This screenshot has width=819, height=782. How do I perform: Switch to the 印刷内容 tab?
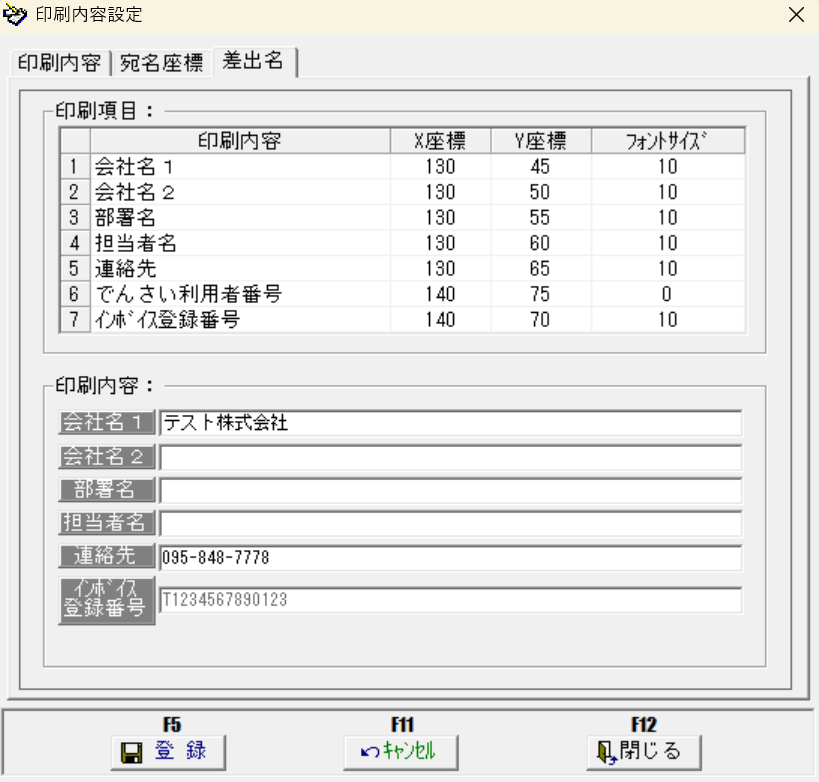click(55, 61)
